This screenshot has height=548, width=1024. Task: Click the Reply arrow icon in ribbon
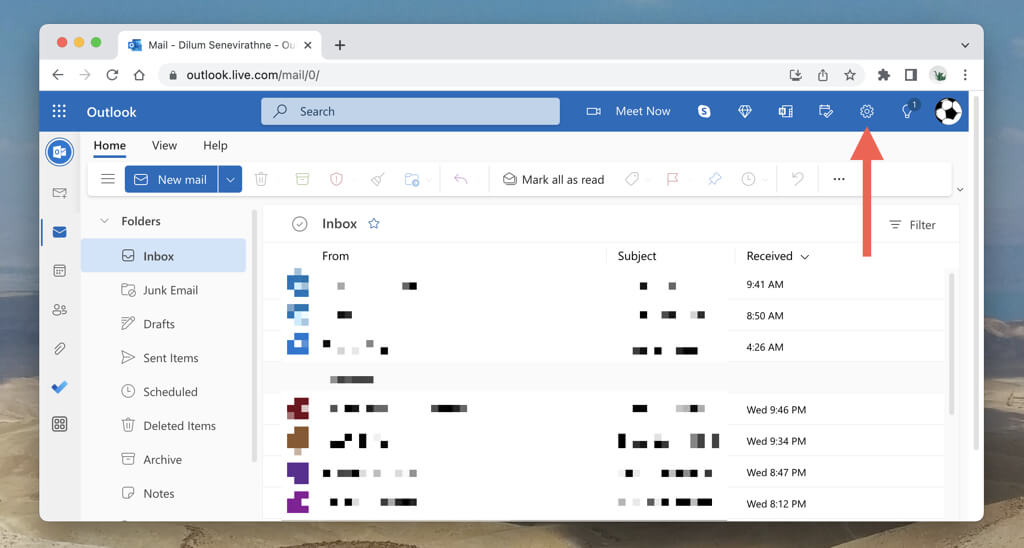pos(460,179)
